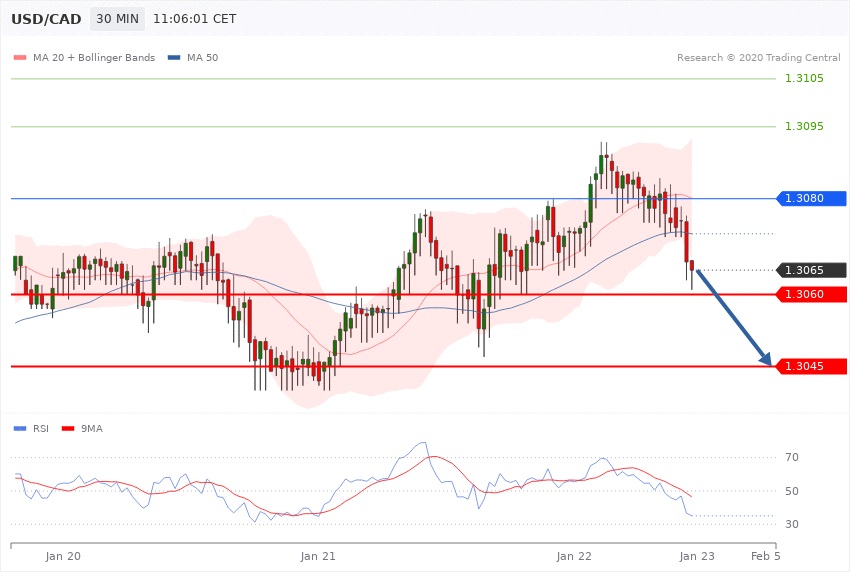Click the RSI 70 axis level
Viewport: 850px width, 576px height.
[791, 458]
